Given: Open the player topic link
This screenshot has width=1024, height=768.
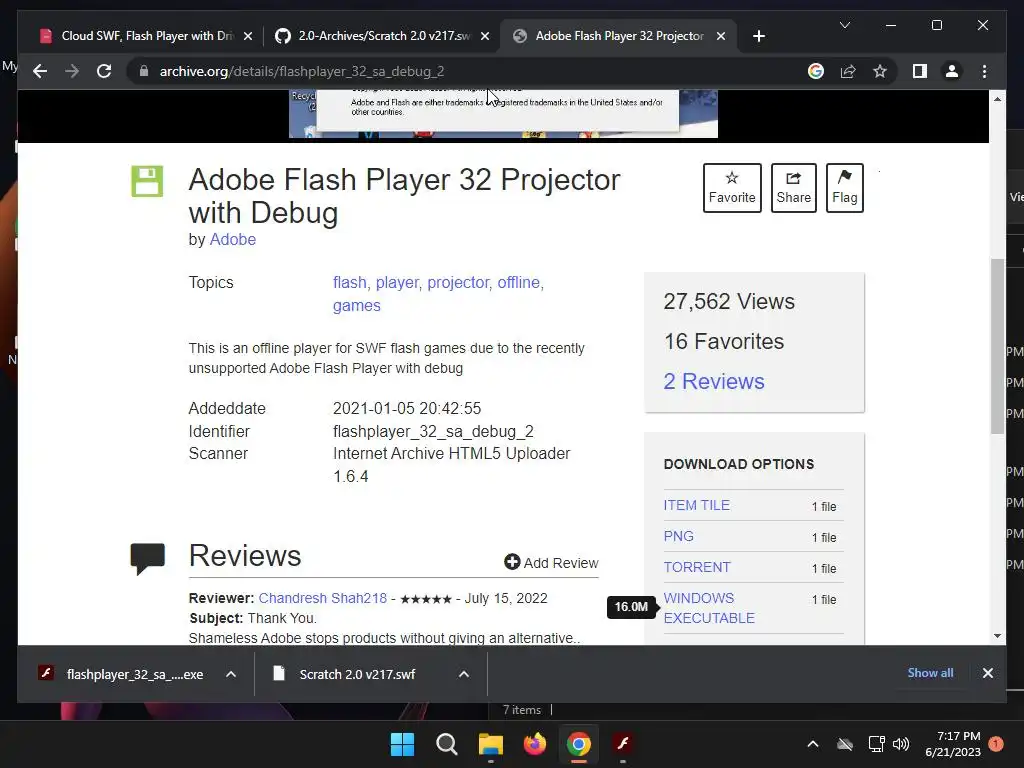Looking at the screenshot, I should click(397, 282).
